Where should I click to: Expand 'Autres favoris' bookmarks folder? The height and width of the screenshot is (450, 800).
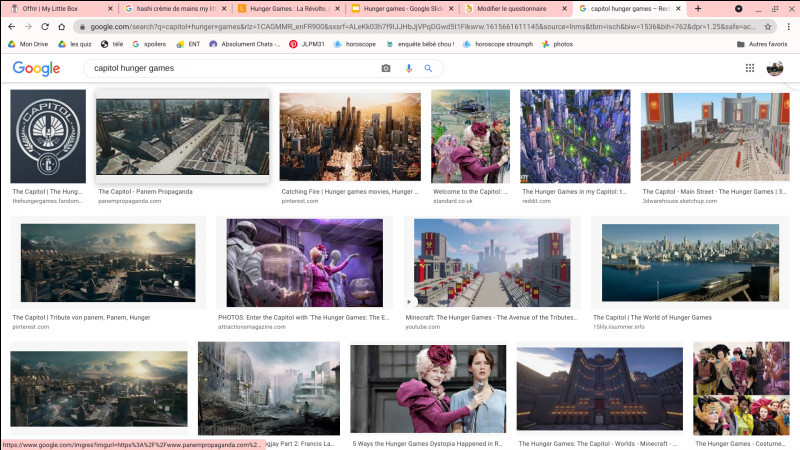point(762,44)
